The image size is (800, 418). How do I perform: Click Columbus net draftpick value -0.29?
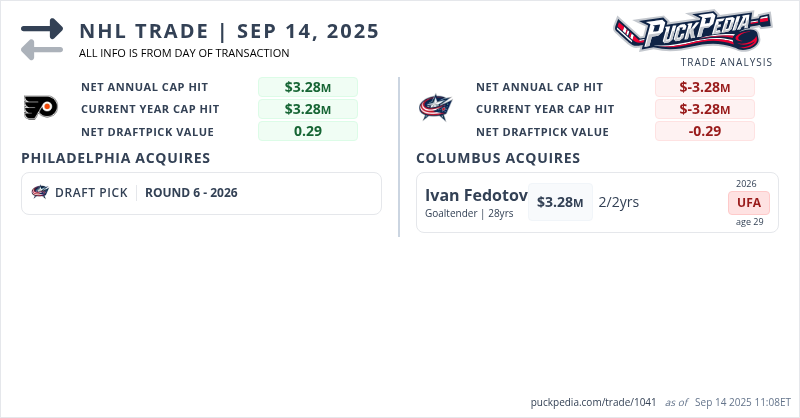[705, 131]
